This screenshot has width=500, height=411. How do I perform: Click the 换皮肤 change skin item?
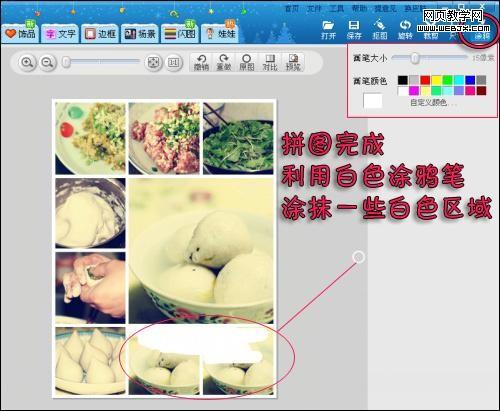tap(415, 8)
